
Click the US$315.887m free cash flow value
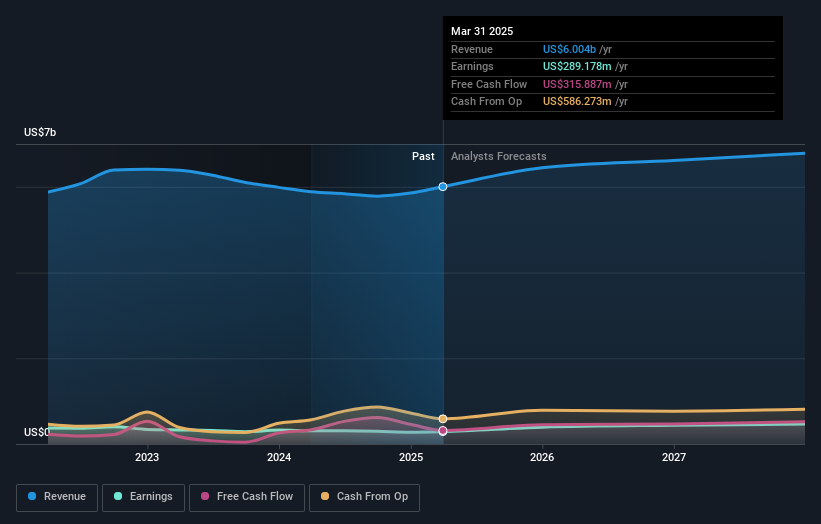[577, 84]
